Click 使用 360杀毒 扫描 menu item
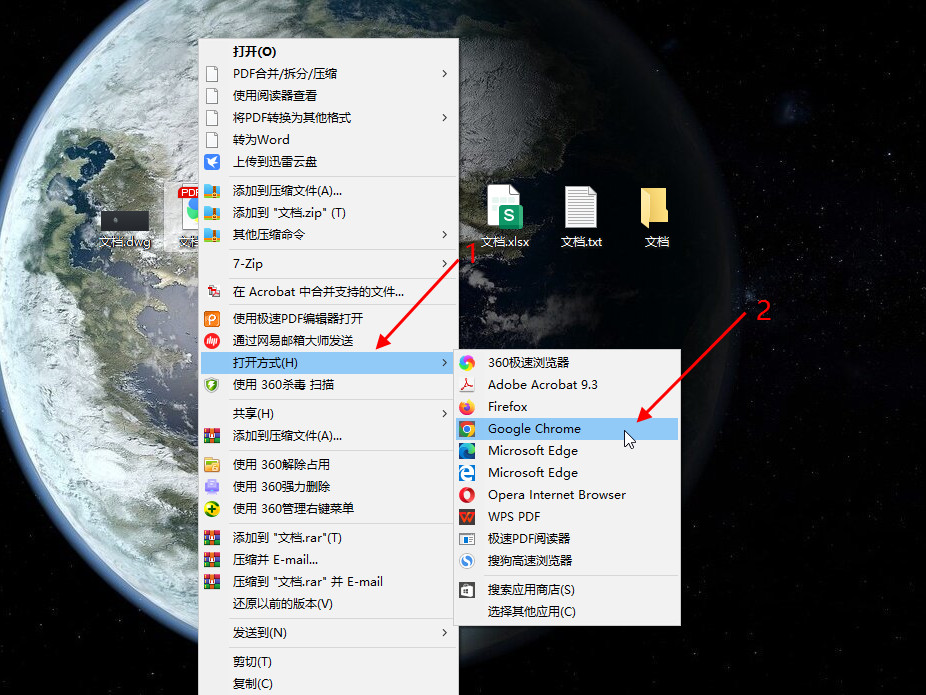926x695 pixels. click(283, 385)
